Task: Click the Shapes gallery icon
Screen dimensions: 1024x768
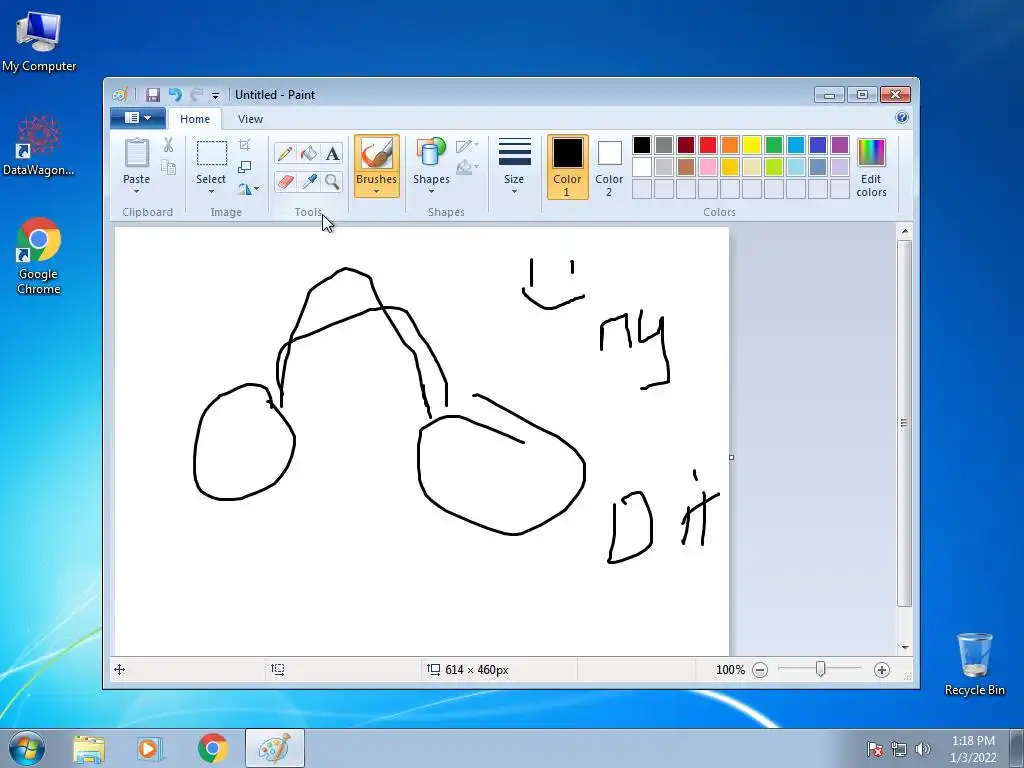Action: point(431,153)
